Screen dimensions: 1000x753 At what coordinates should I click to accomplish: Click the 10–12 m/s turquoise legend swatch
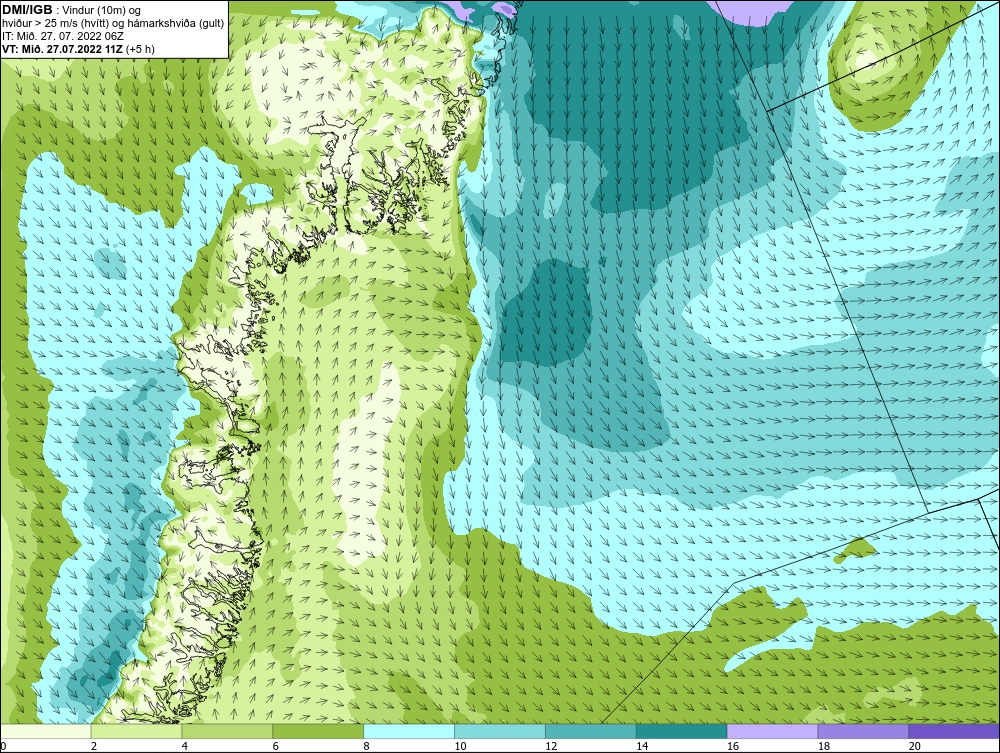tap(500, 731)
